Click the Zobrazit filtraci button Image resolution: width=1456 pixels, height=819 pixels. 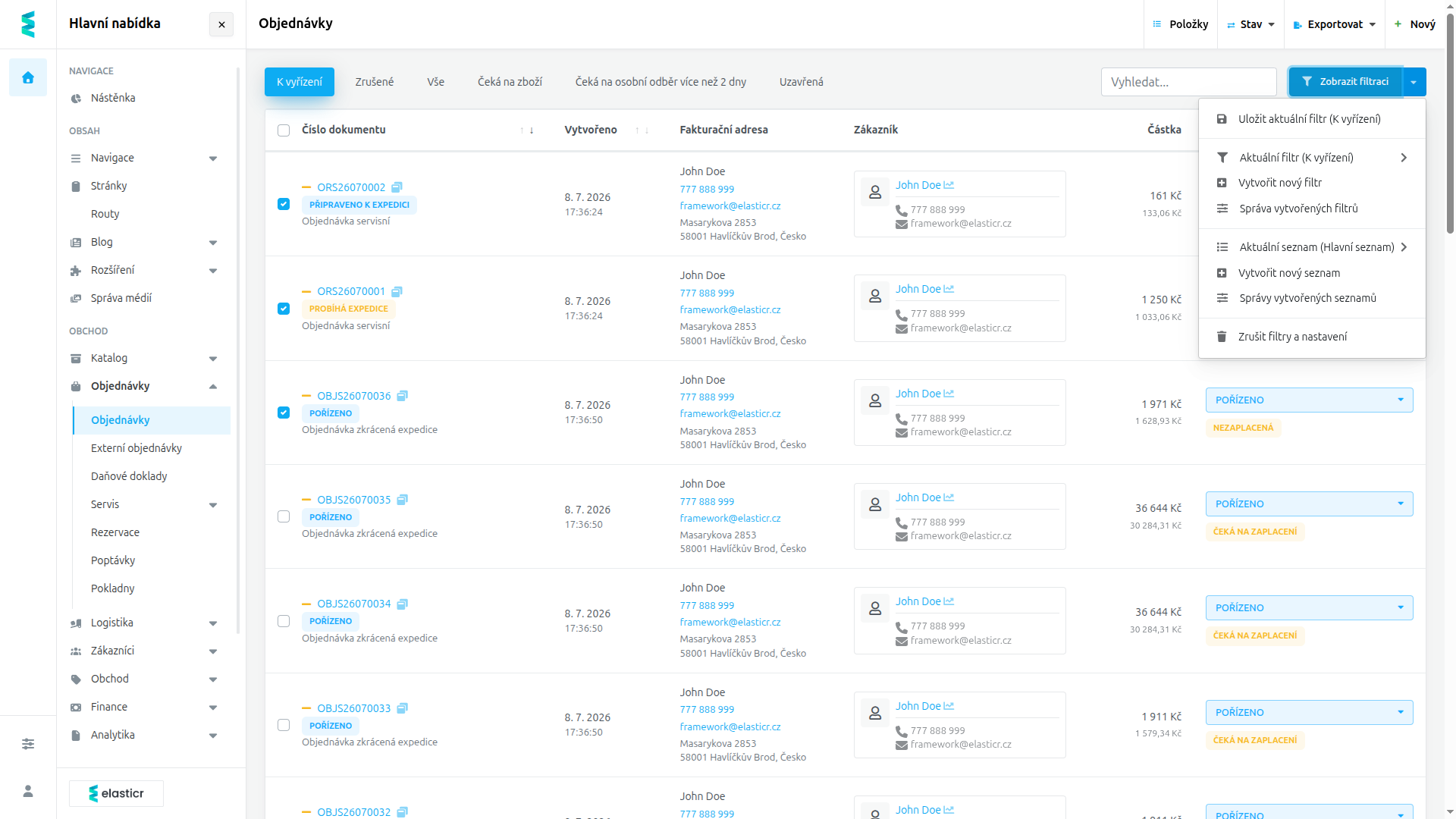1345,82
